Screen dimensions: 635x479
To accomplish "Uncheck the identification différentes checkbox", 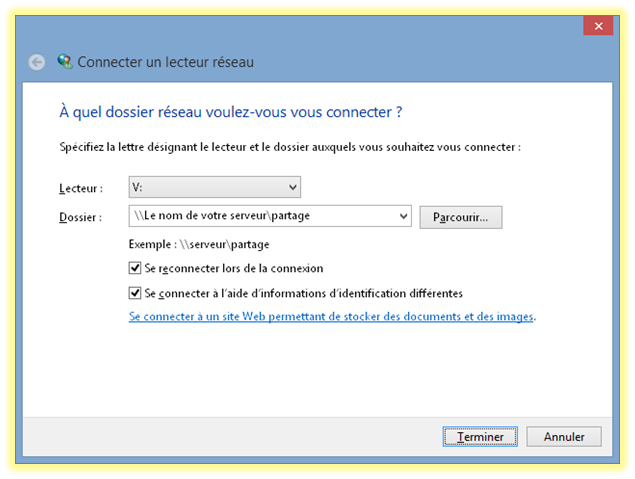I will click(x=134, y=293).
